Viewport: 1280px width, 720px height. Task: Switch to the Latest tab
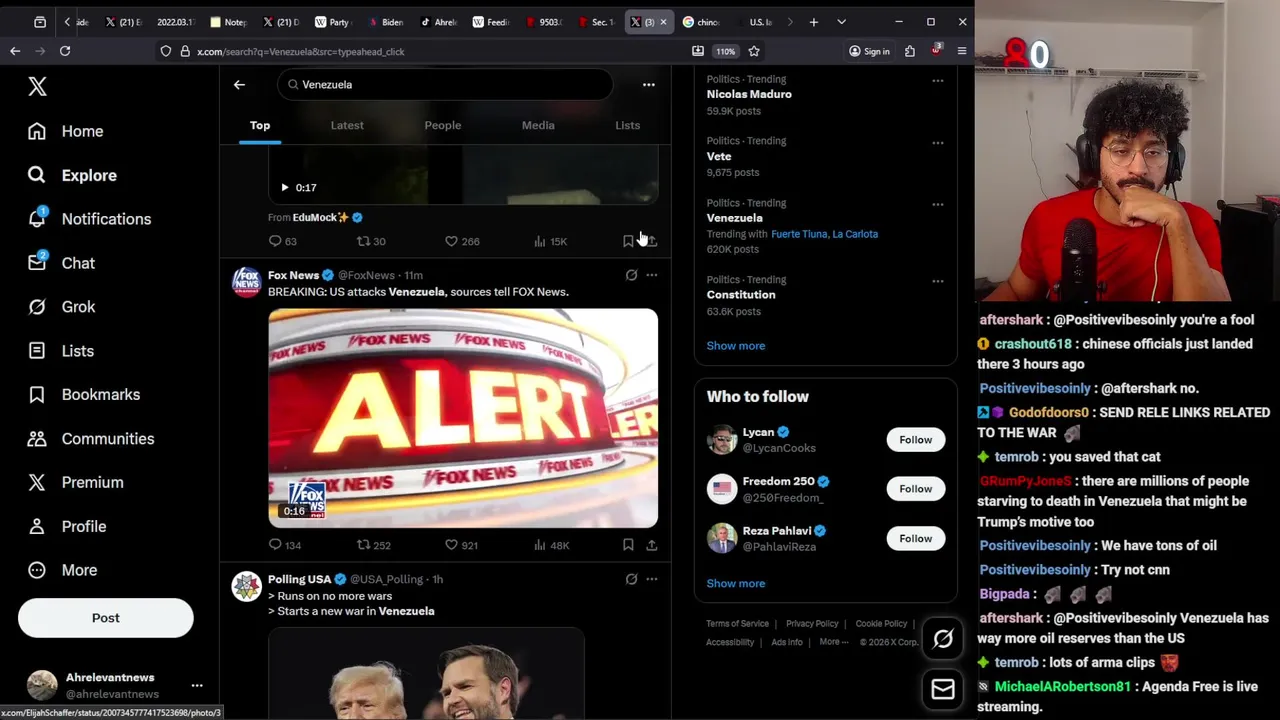click(x=347, y=125)
